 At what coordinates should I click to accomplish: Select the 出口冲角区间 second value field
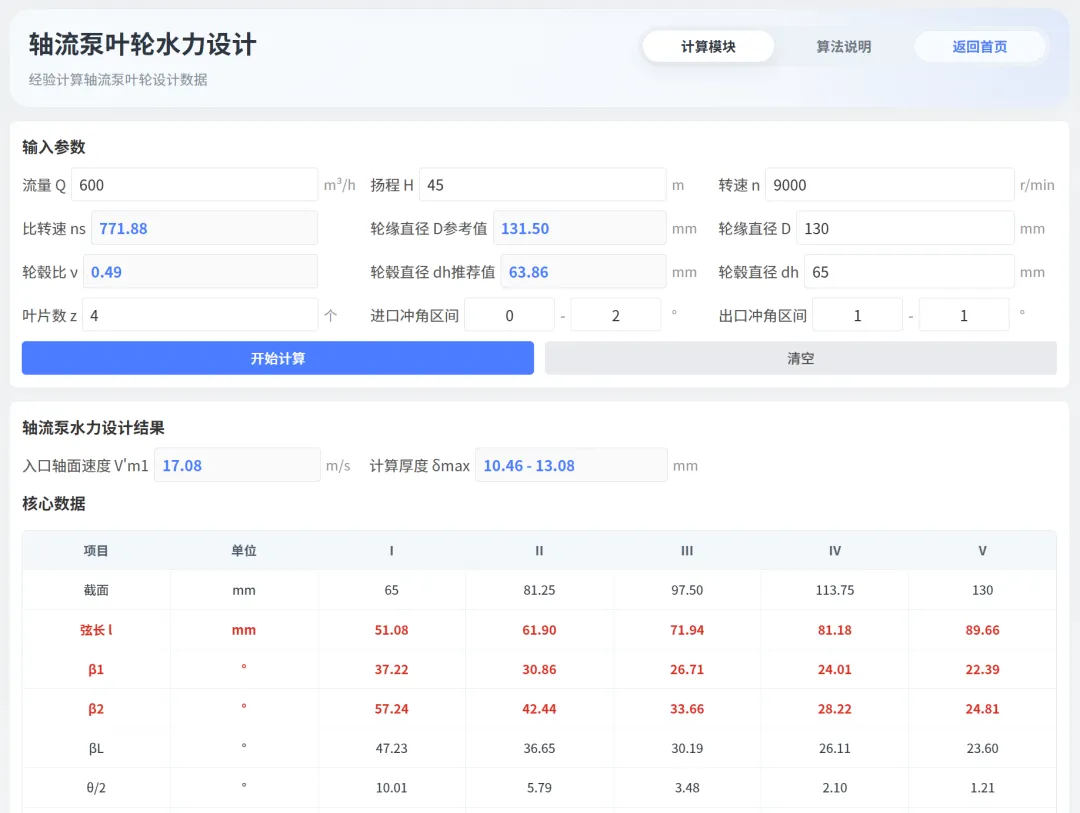(964, 315)
